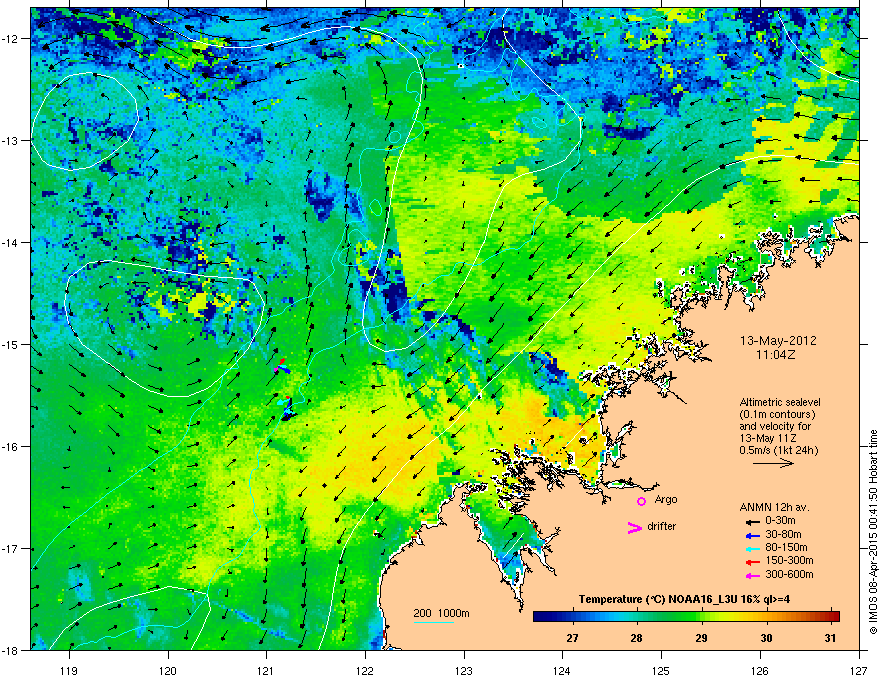The image size is (880, 680).
Task: Click the '0-30m' depth label
Action: (780, 521)
